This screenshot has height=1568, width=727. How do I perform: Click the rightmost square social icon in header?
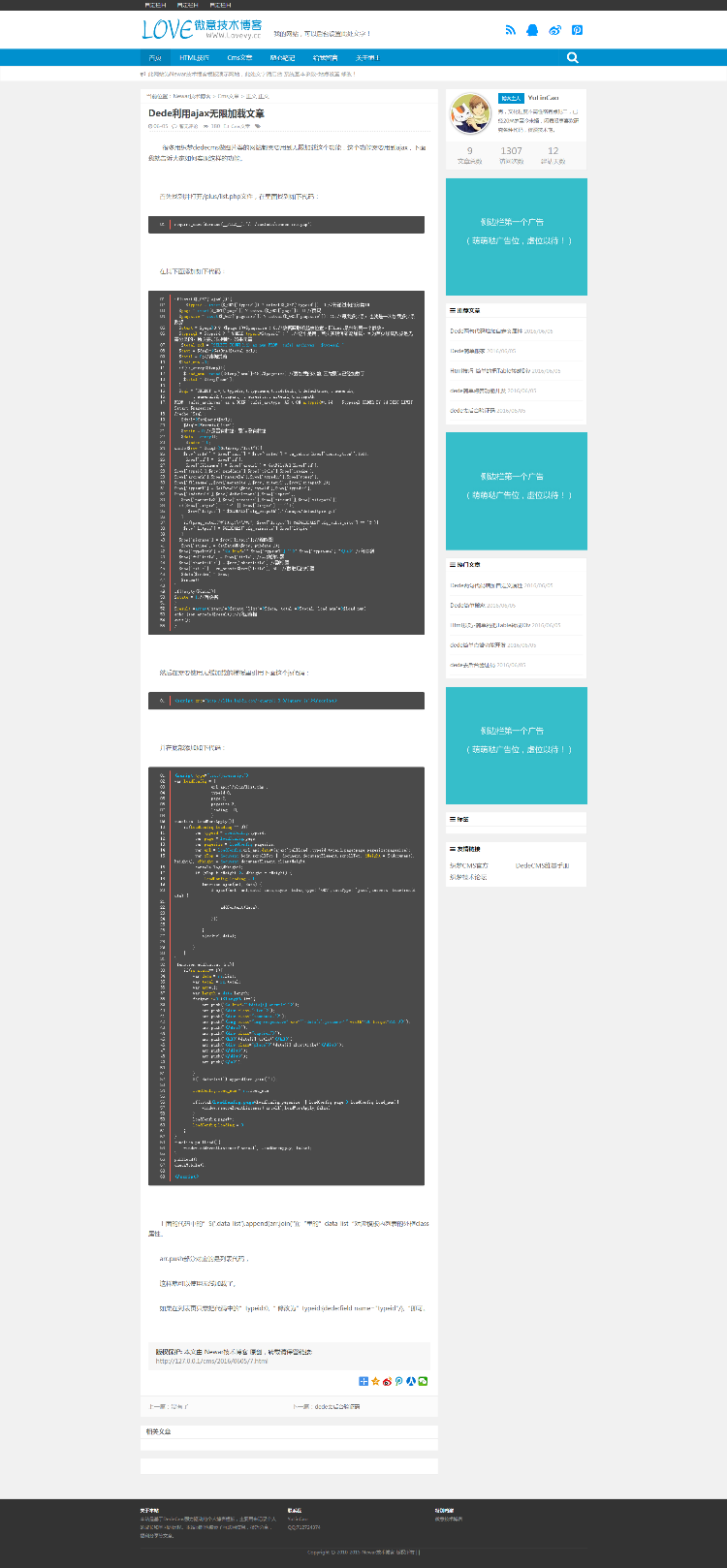coord(577,30)
